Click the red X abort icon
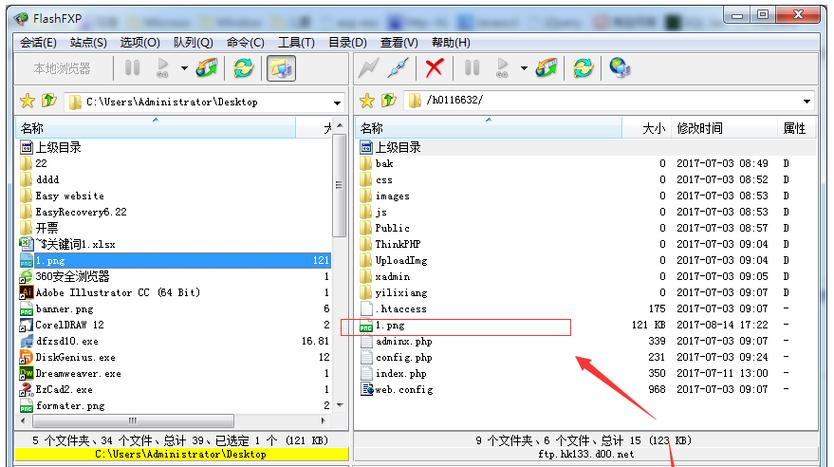834x467 pixels. (x=435, y=68)
